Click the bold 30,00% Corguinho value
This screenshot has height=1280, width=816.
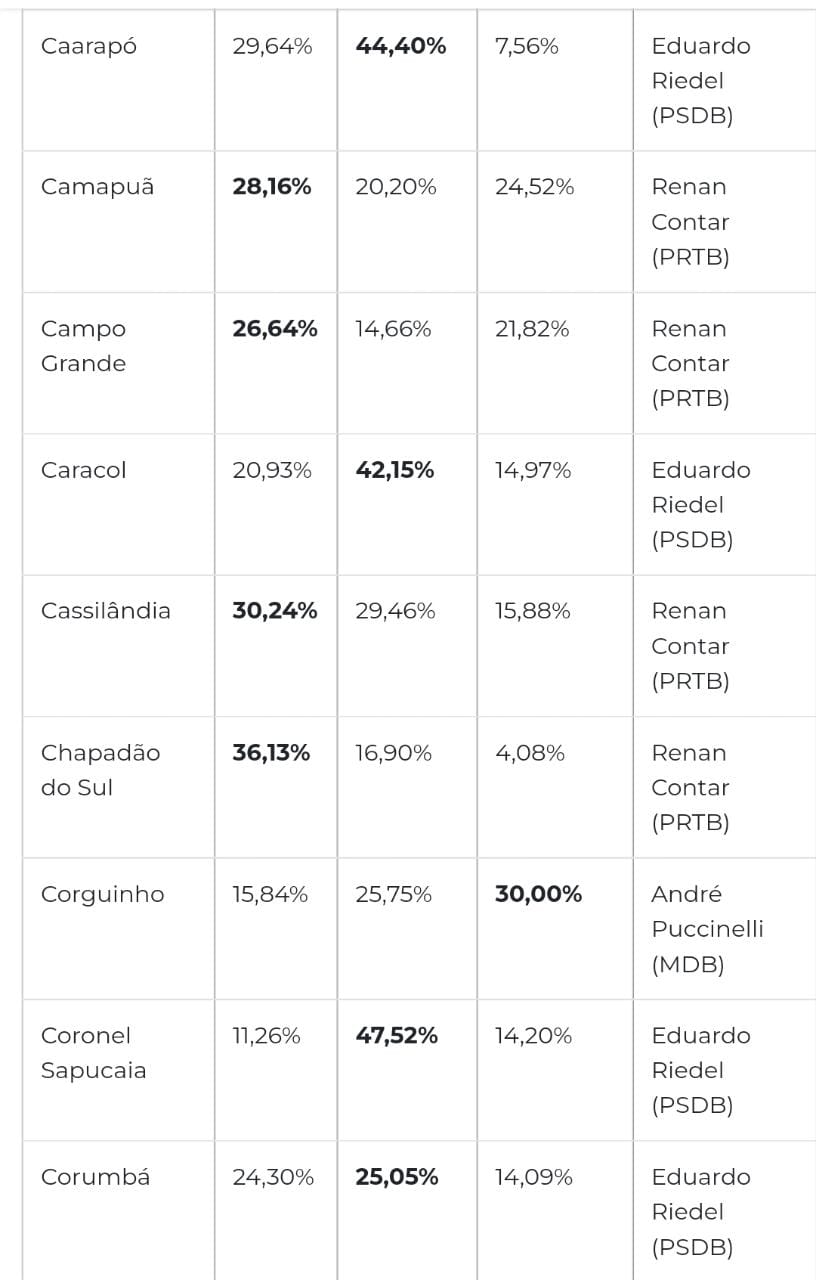pos(538,894)
